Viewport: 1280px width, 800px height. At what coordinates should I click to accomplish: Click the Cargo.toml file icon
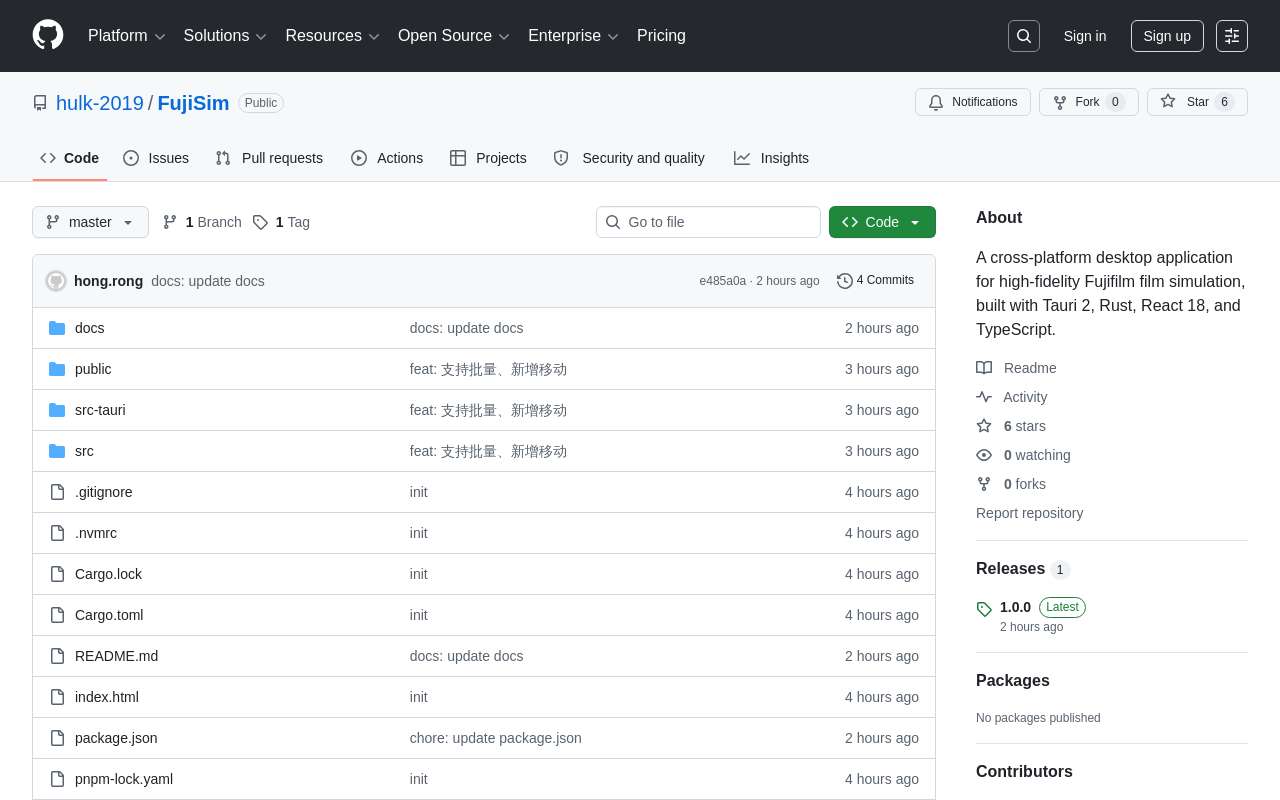[x=57, y=615]
